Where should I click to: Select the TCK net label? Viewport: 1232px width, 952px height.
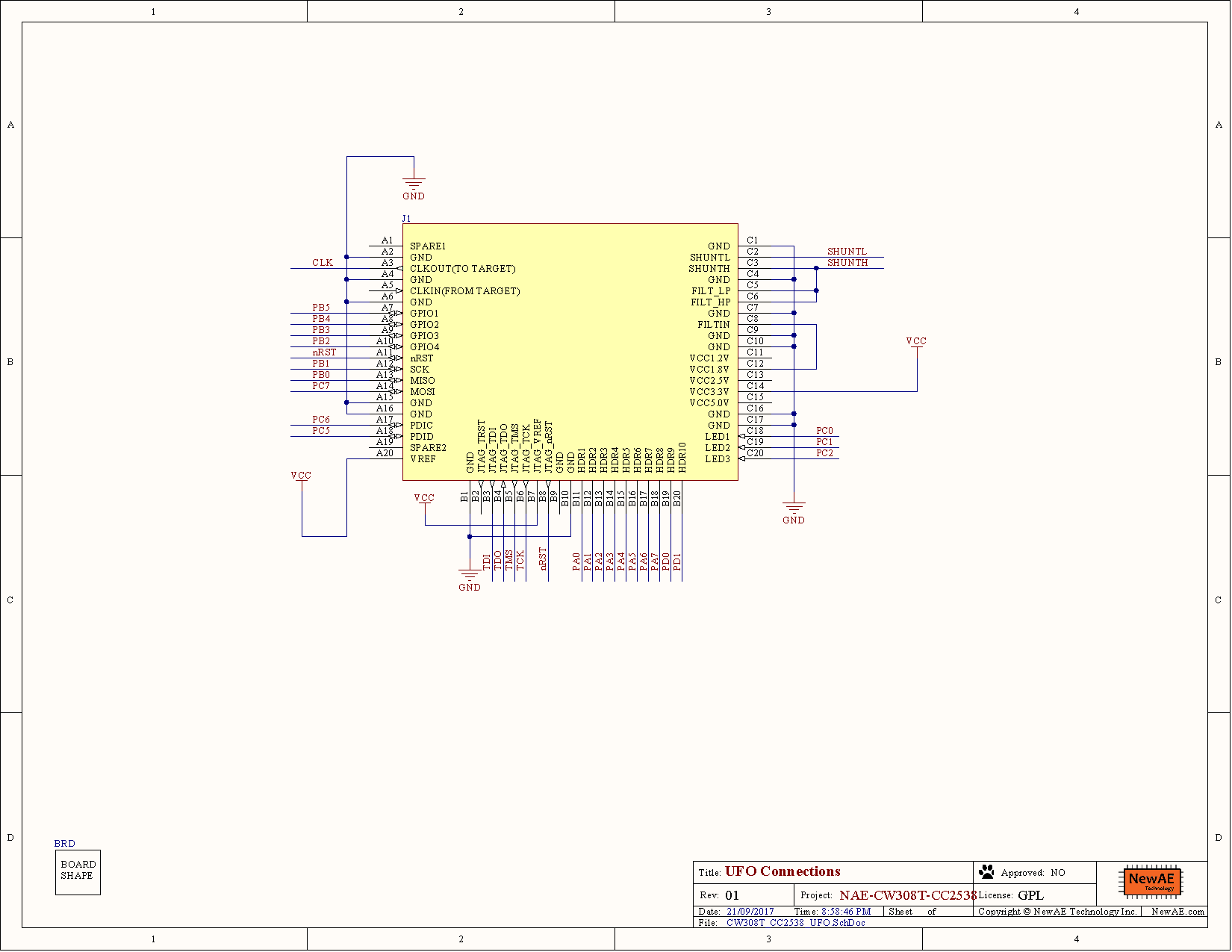(520, 561)
